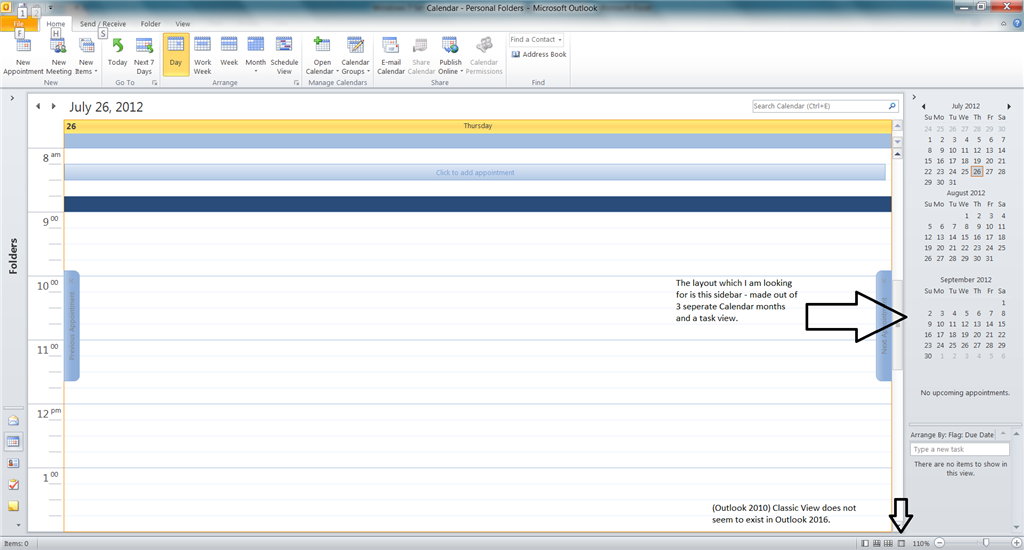Select July 26 in date navigator
1024x550 pixels.
point(977,172)
